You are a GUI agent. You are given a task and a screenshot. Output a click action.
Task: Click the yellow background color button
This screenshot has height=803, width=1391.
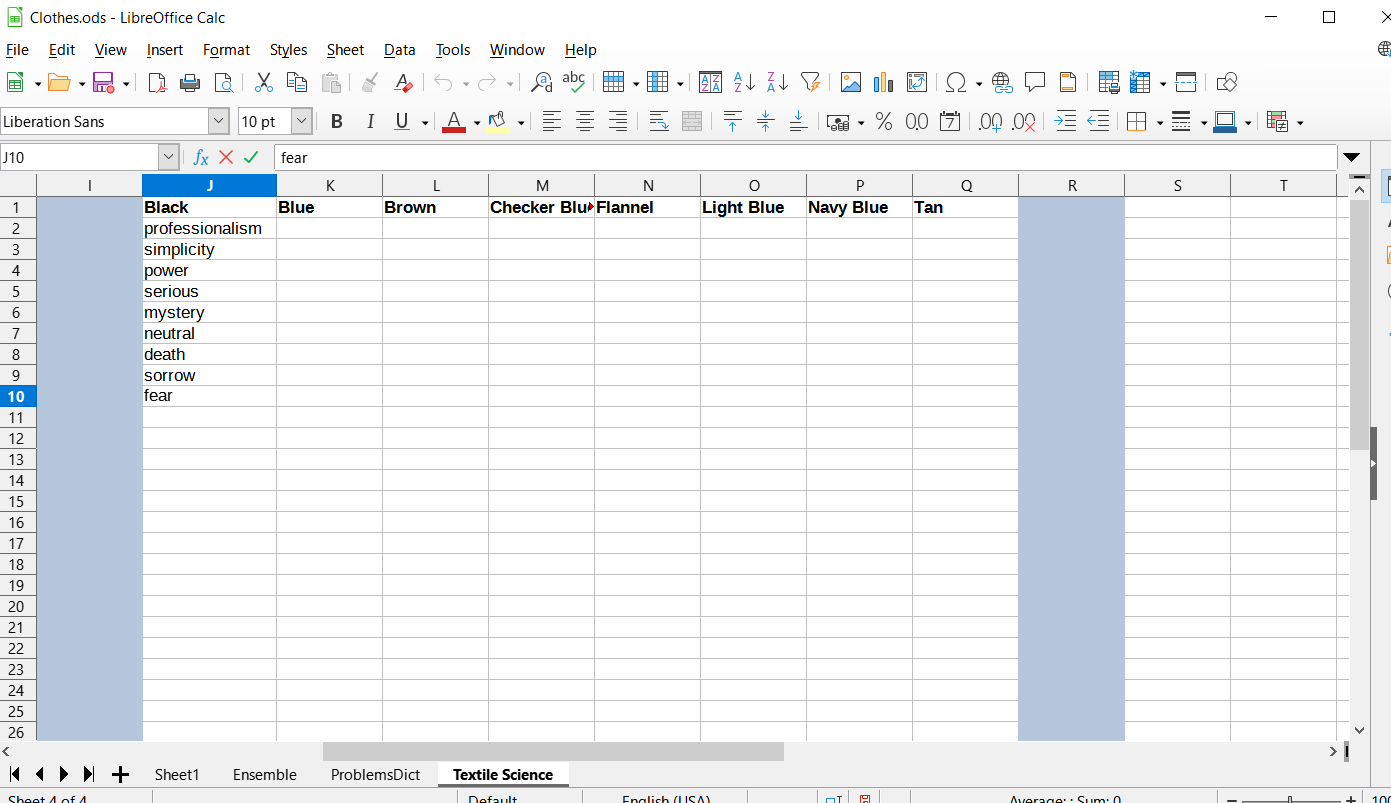pos(498,122)
